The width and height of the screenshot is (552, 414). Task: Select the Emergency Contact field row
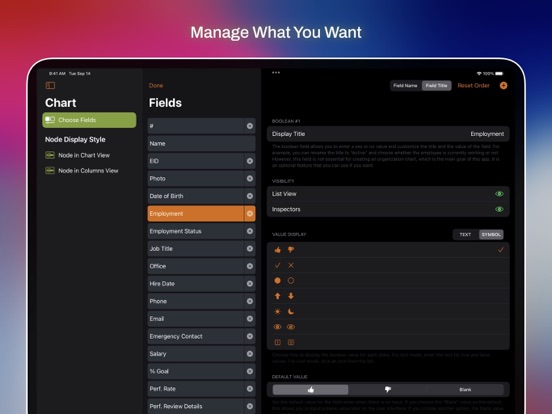tap(195, 336)
